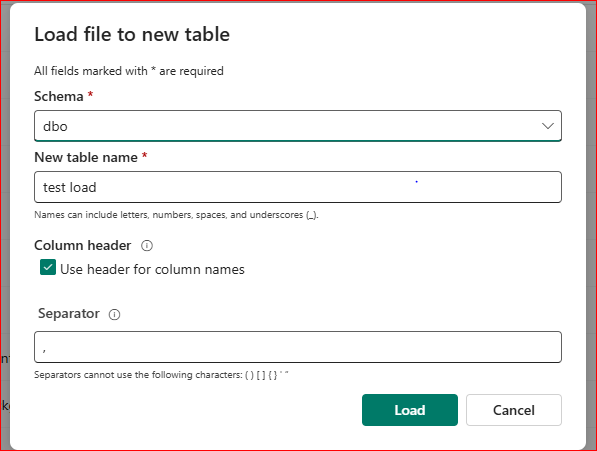The height and width of the screenshot is (451, 597).
Task: Click the 'New table name' label
Action: click(86, 157)
